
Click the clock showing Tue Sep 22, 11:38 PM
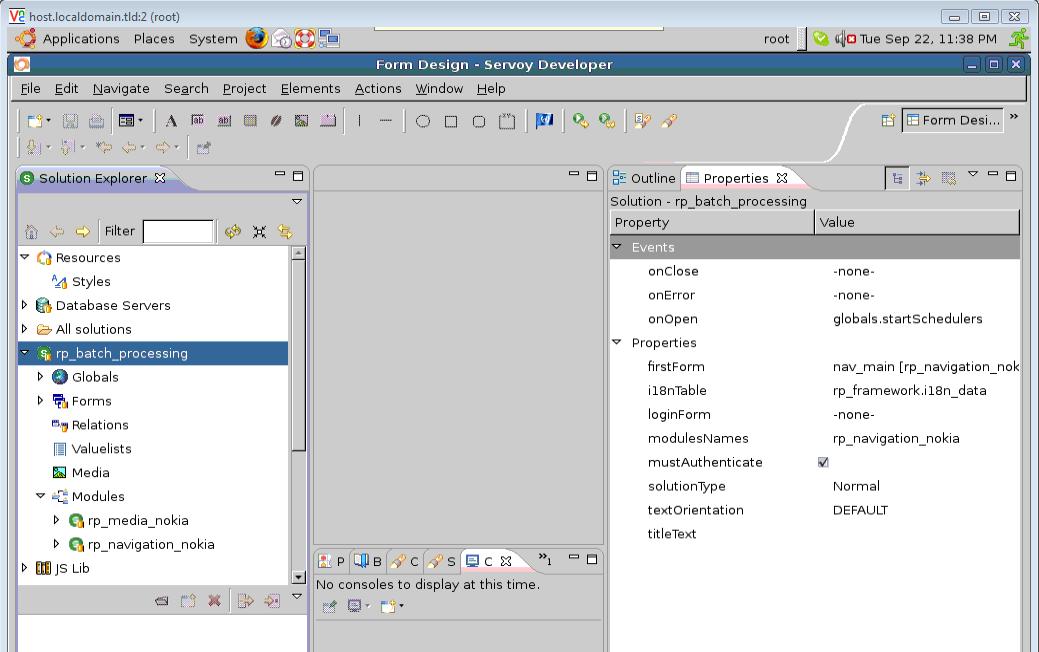(928, 39)
